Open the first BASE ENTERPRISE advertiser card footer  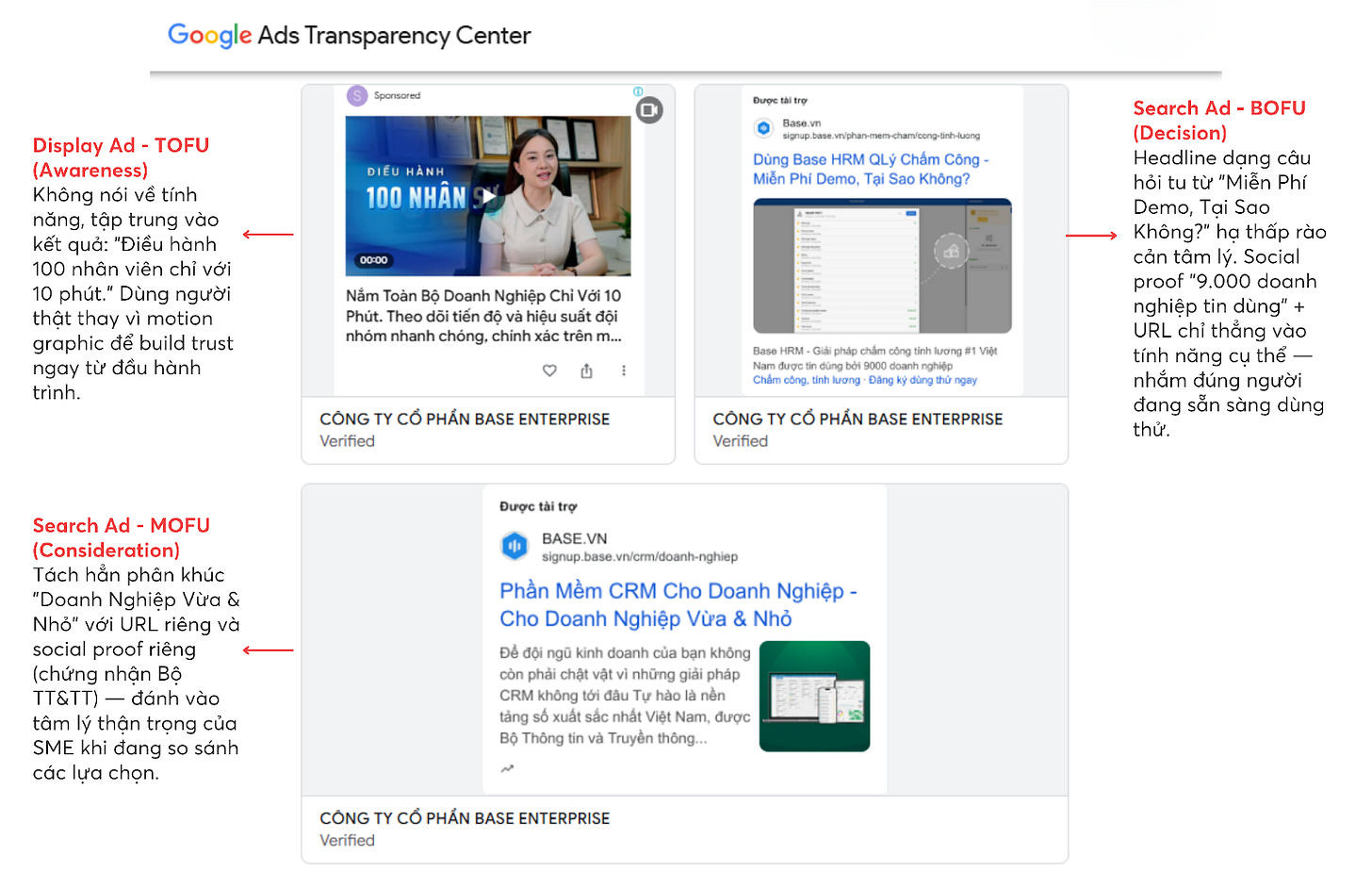coord(488,430)
